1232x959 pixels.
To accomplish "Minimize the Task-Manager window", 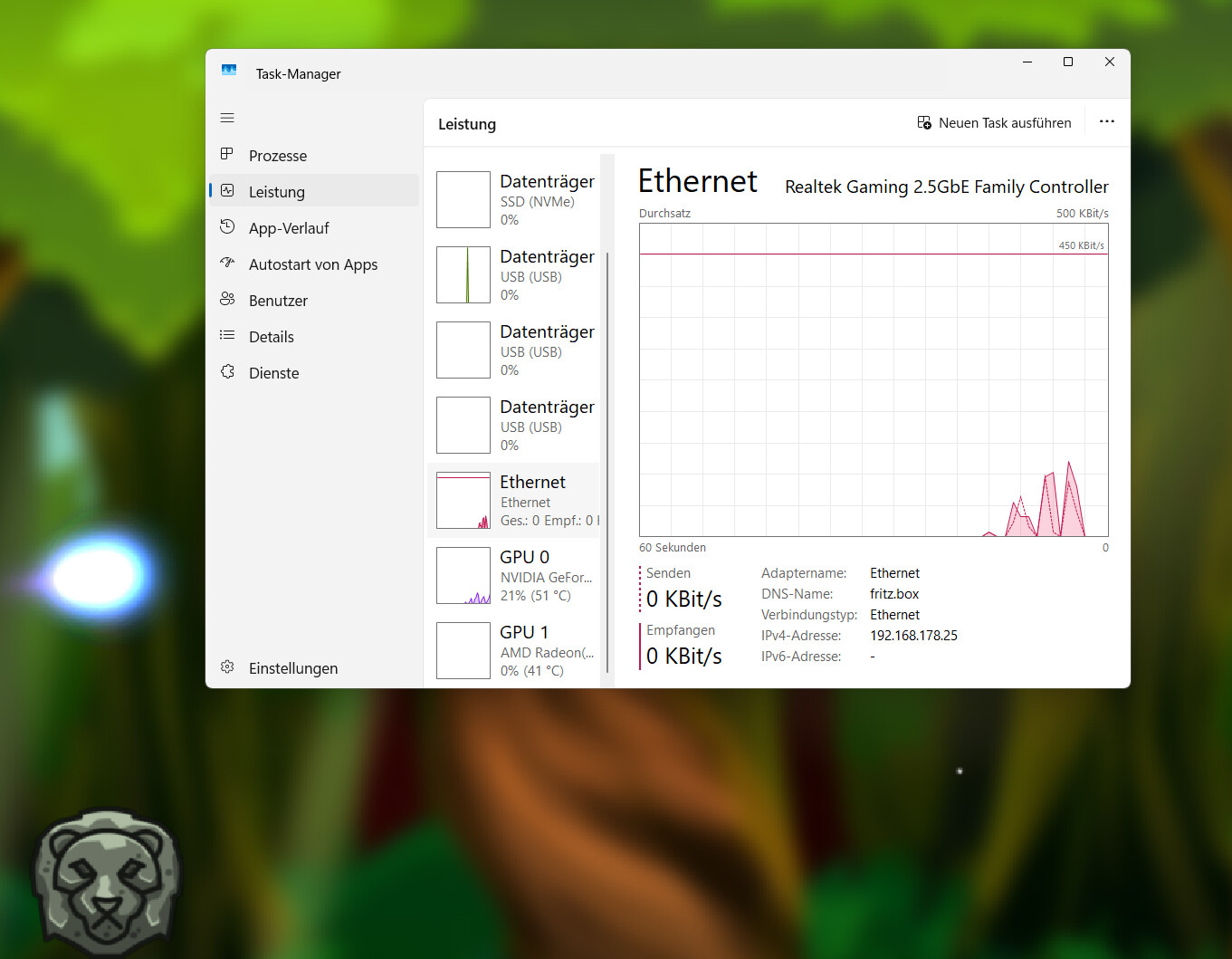I will pos(1027,62).
